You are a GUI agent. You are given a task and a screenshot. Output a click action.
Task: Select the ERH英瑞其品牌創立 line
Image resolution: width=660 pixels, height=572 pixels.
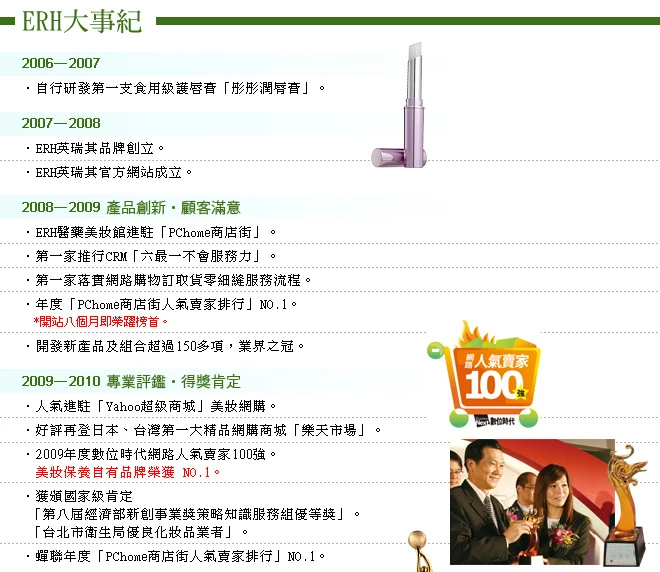(95, 148)
